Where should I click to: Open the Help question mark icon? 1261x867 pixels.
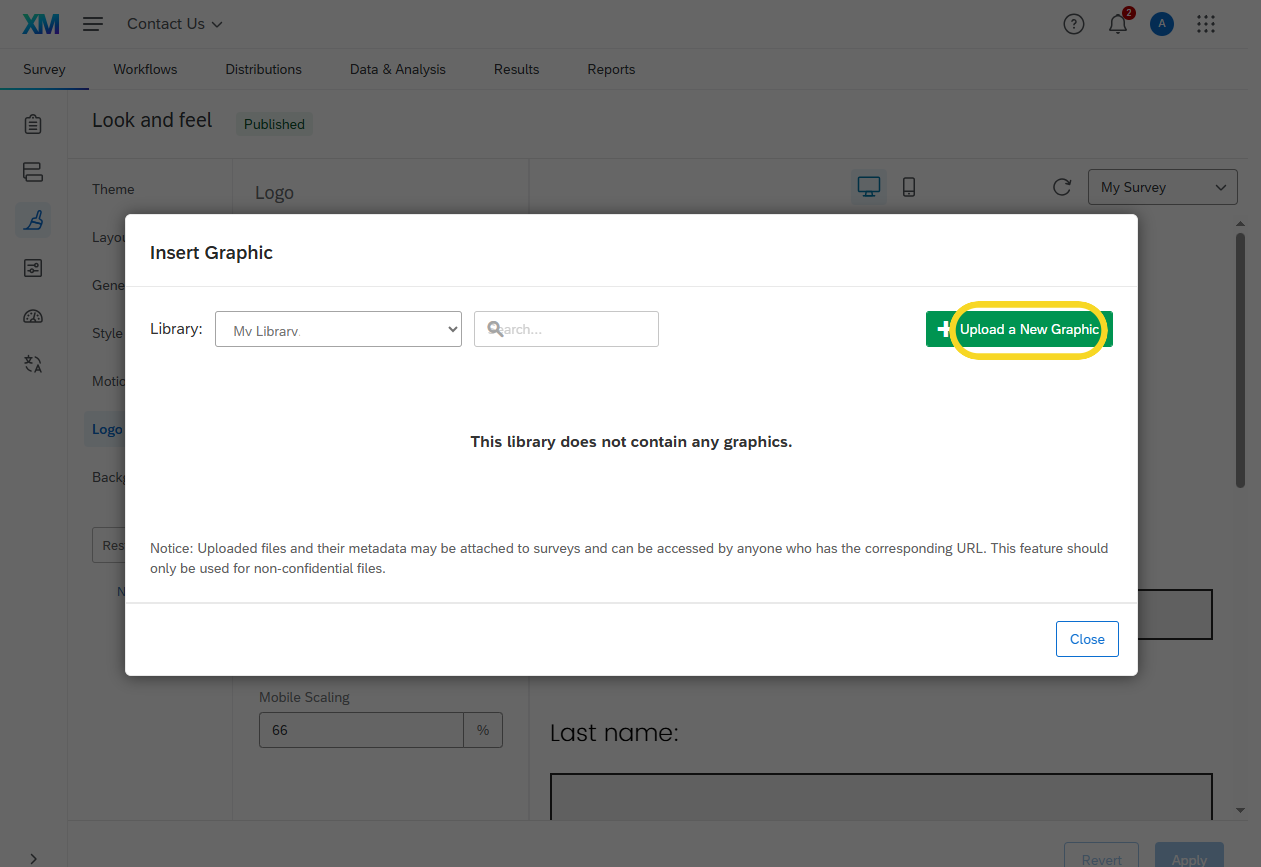(x=1073, y=24)
